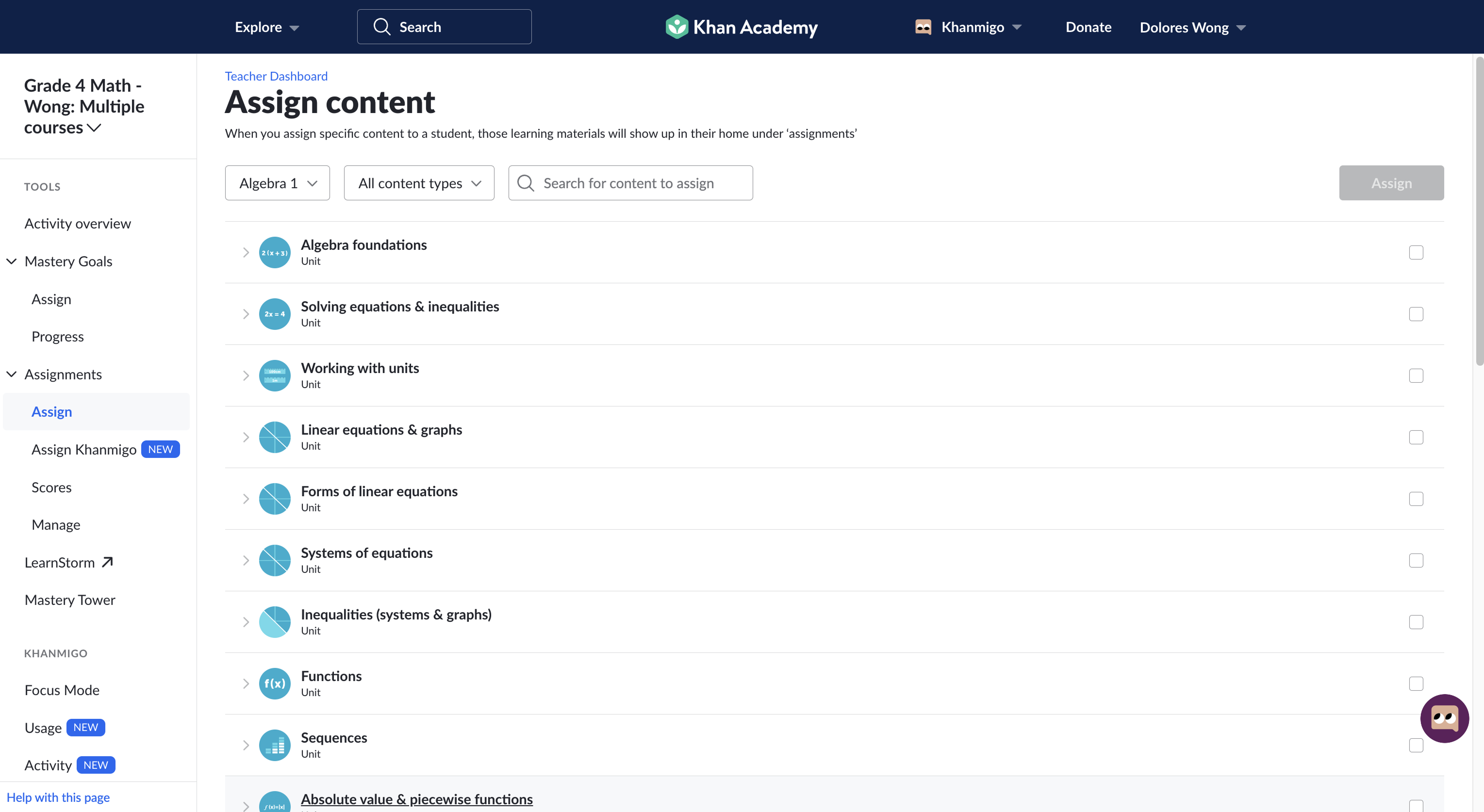Open Scores under Assignments

[52, 487]
